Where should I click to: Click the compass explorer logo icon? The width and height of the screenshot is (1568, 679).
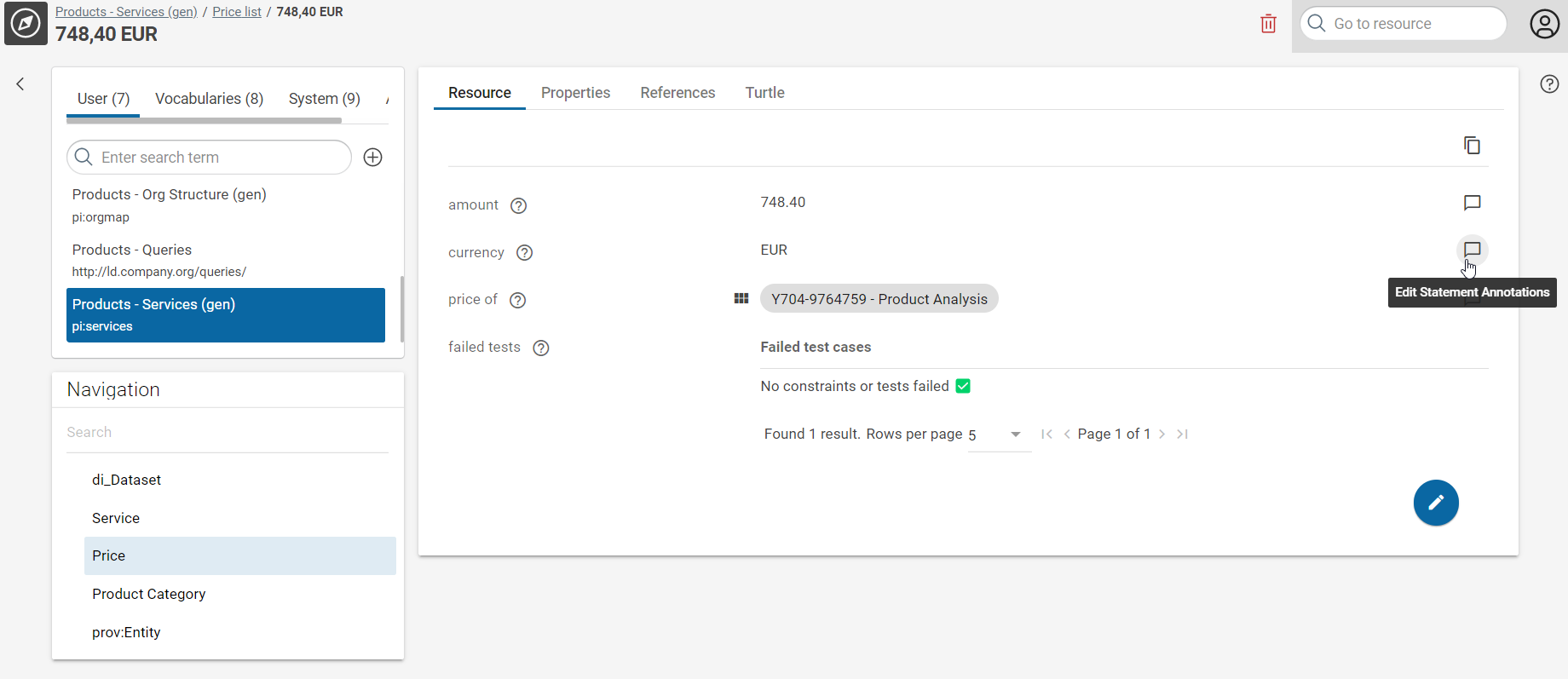pyautogui.click(x=26, y=24)
